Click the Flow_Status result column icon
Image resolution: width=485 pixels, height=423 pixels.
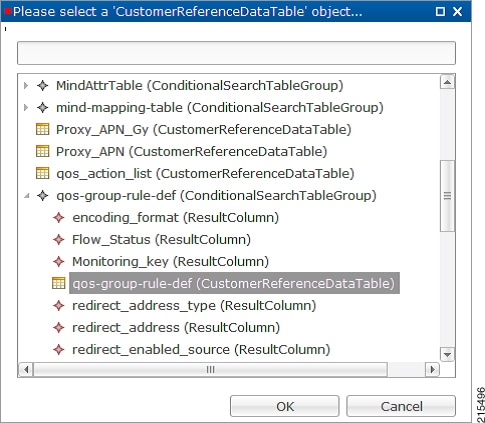(59, 239)
